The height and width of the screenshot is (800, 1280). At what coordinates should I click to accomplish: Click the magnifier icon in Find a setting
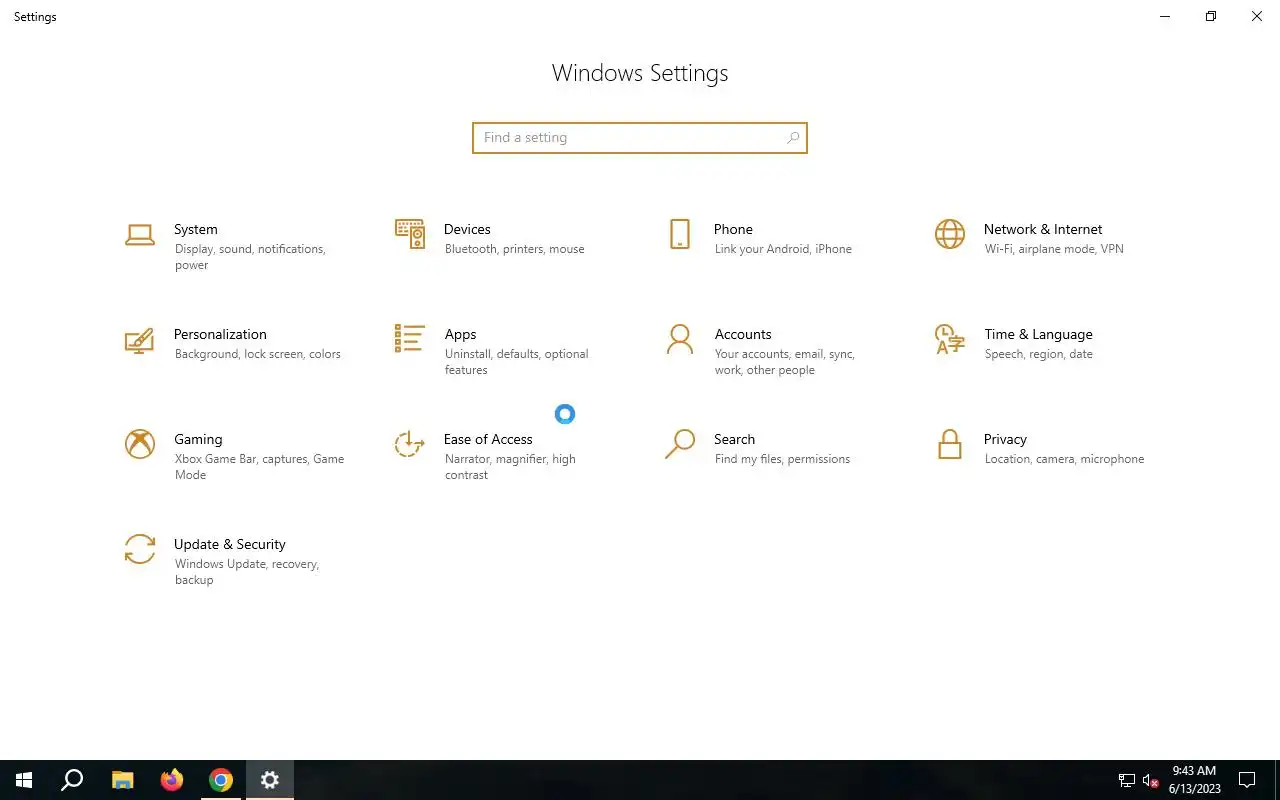(793, 138)
